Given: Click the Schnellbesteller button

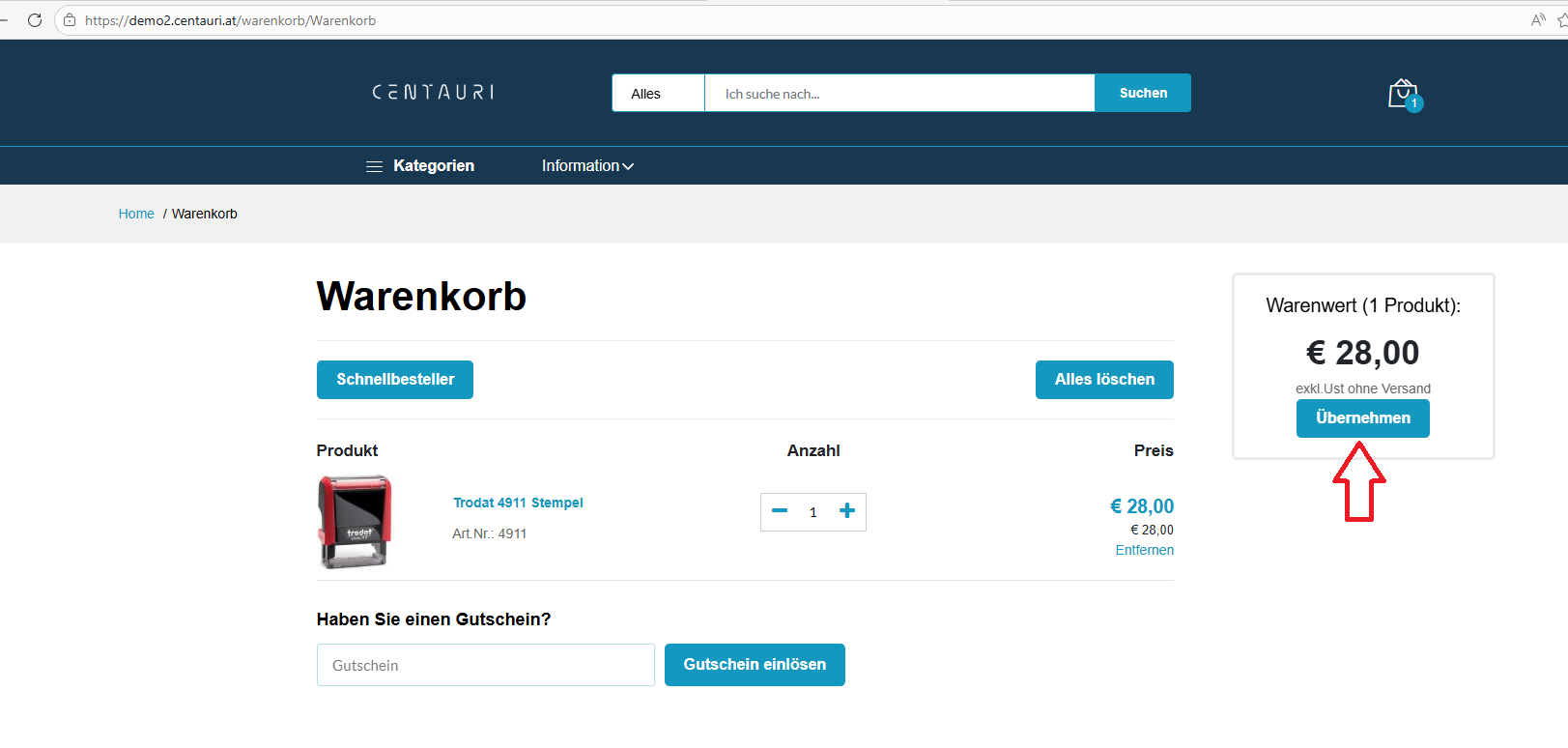Looking at the screenshot, I should (395, 380).
